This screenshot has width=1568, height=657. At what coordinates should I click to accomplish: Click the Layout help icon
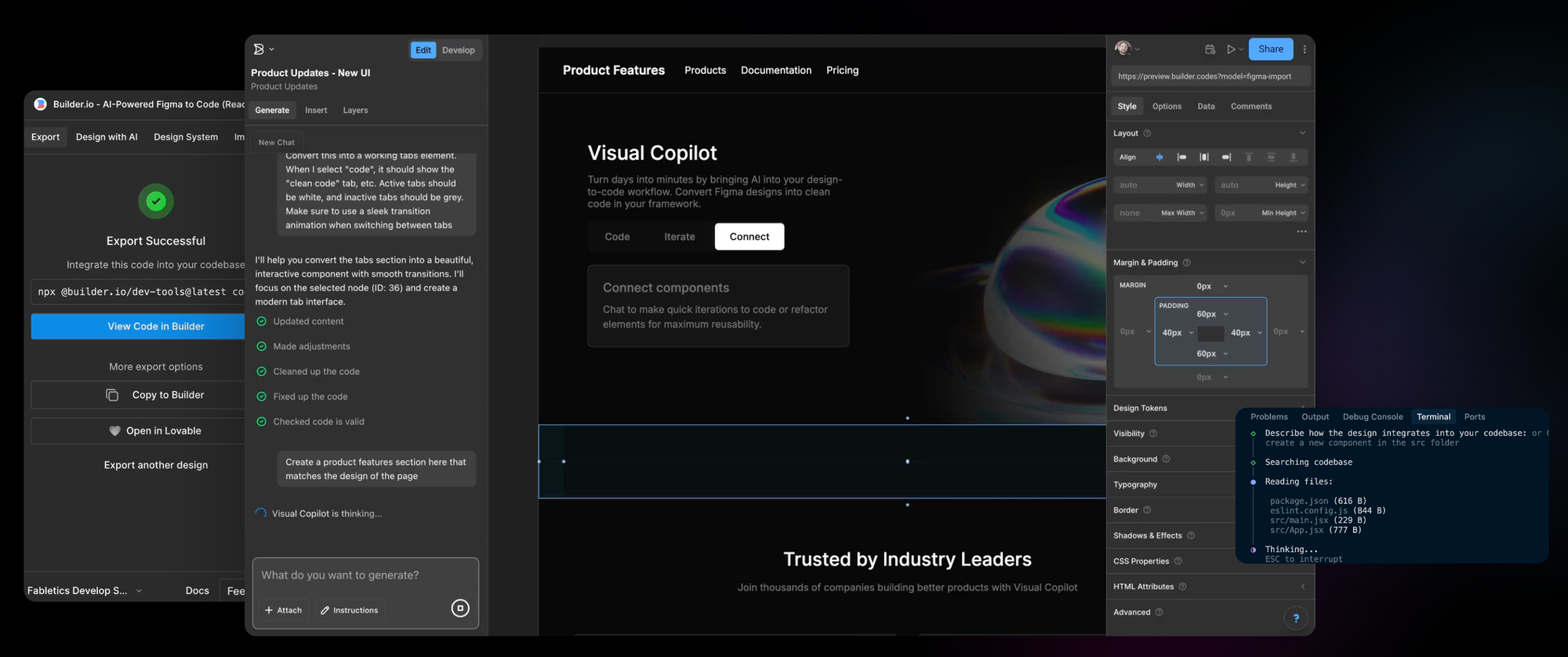click(1147, 133)
